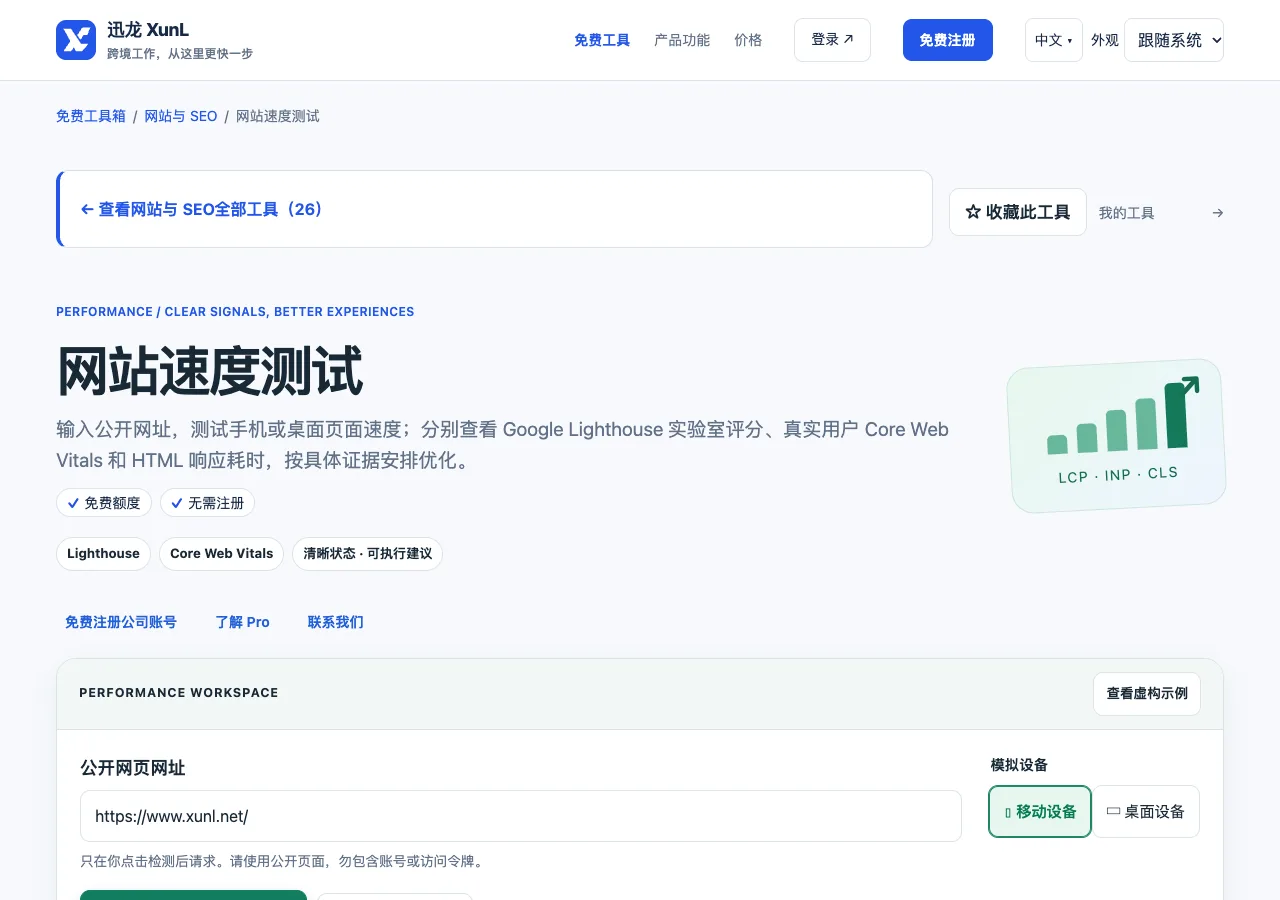Focus the 公开网页网址 URL input field
This screenshot has height=900, width=1280.
[x=521, y=816]
